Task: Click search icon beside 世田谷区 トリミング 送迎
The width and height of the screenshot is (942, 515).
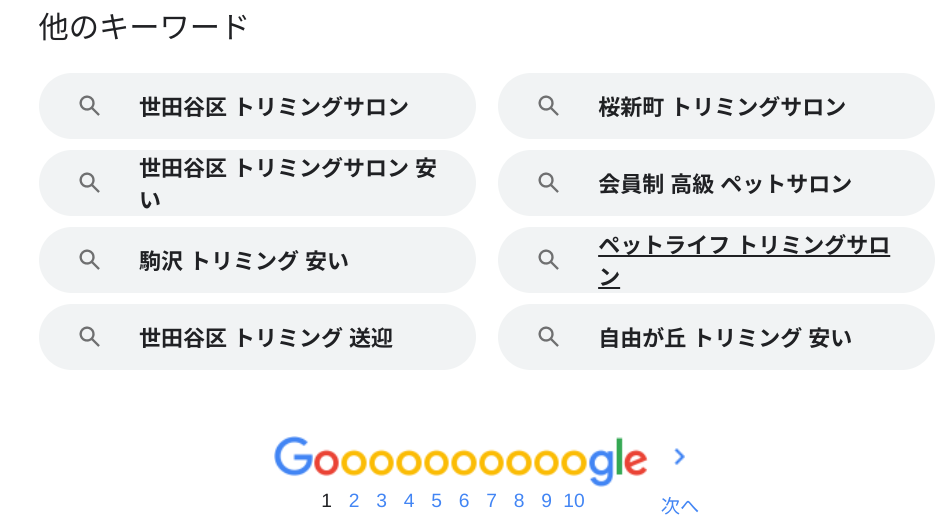Action: coord(89,337)
